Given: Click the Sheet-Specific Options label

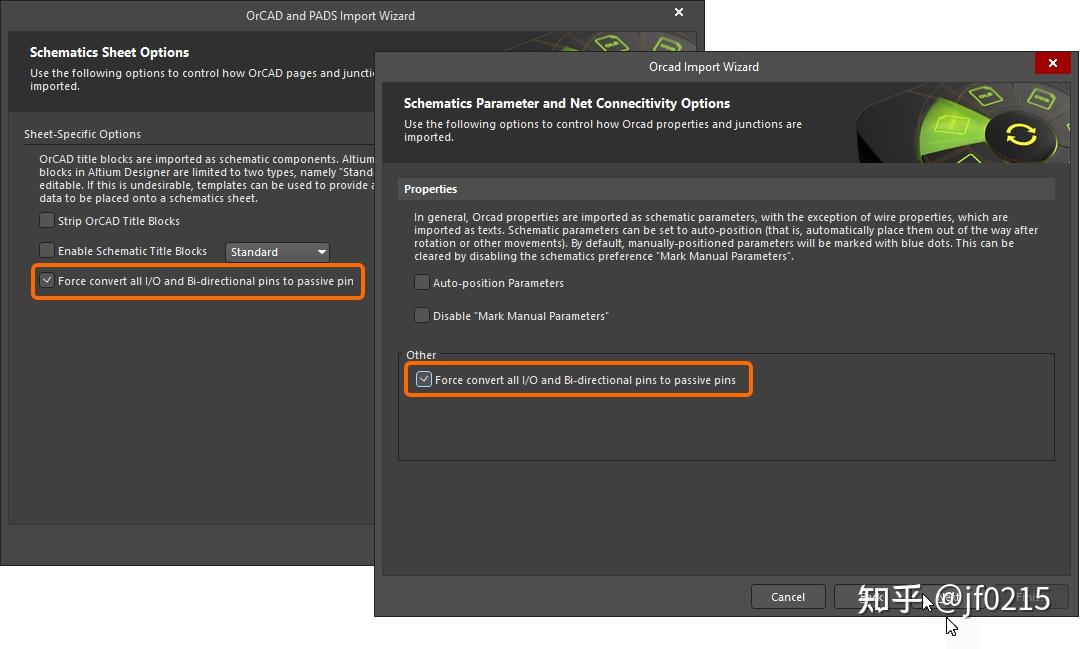Looking at the screenshot, I should [x=83, y=134].
